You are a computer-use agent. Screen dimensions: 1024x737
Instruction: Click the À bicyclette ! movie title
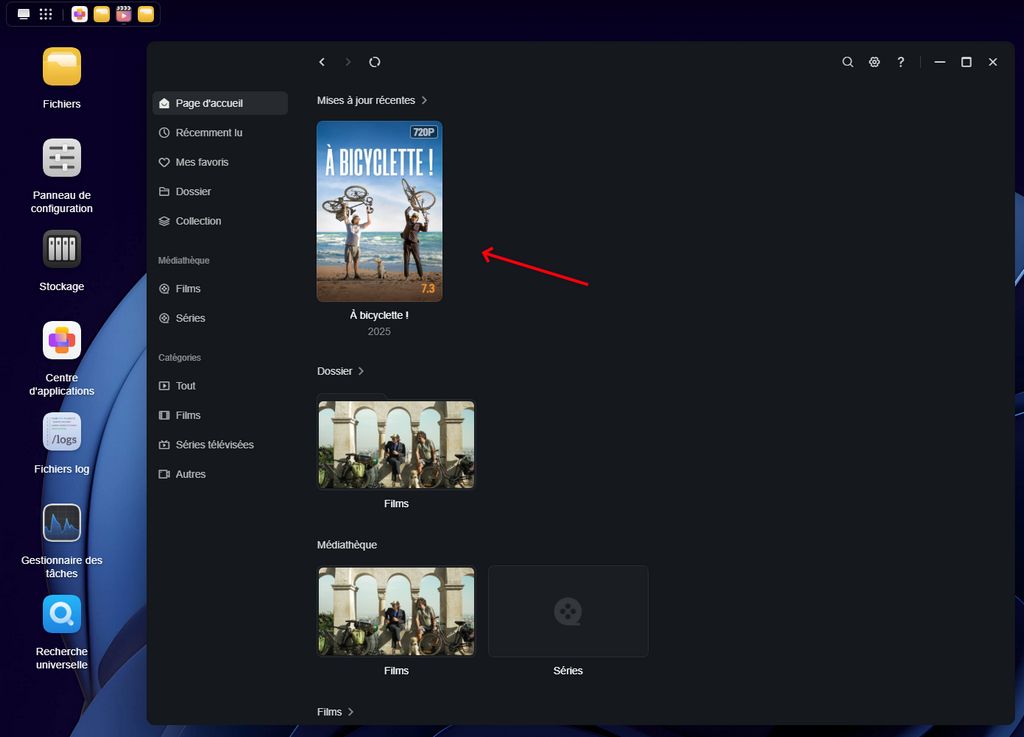click(379, 315)
